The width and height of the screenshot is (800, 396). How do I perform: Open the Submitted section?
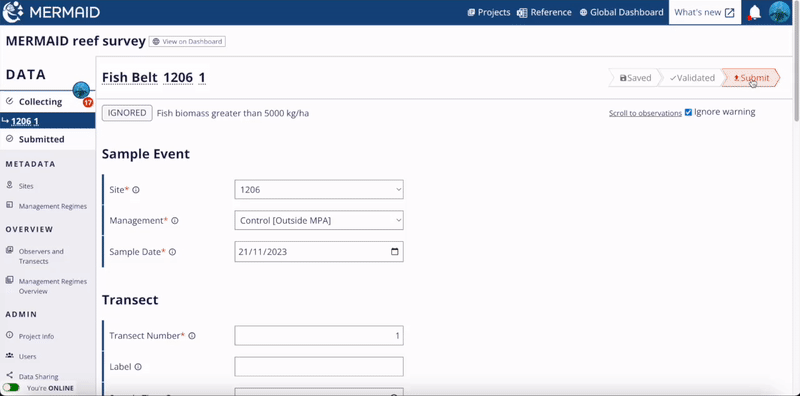pyautogui.click(x=41, y=139)
